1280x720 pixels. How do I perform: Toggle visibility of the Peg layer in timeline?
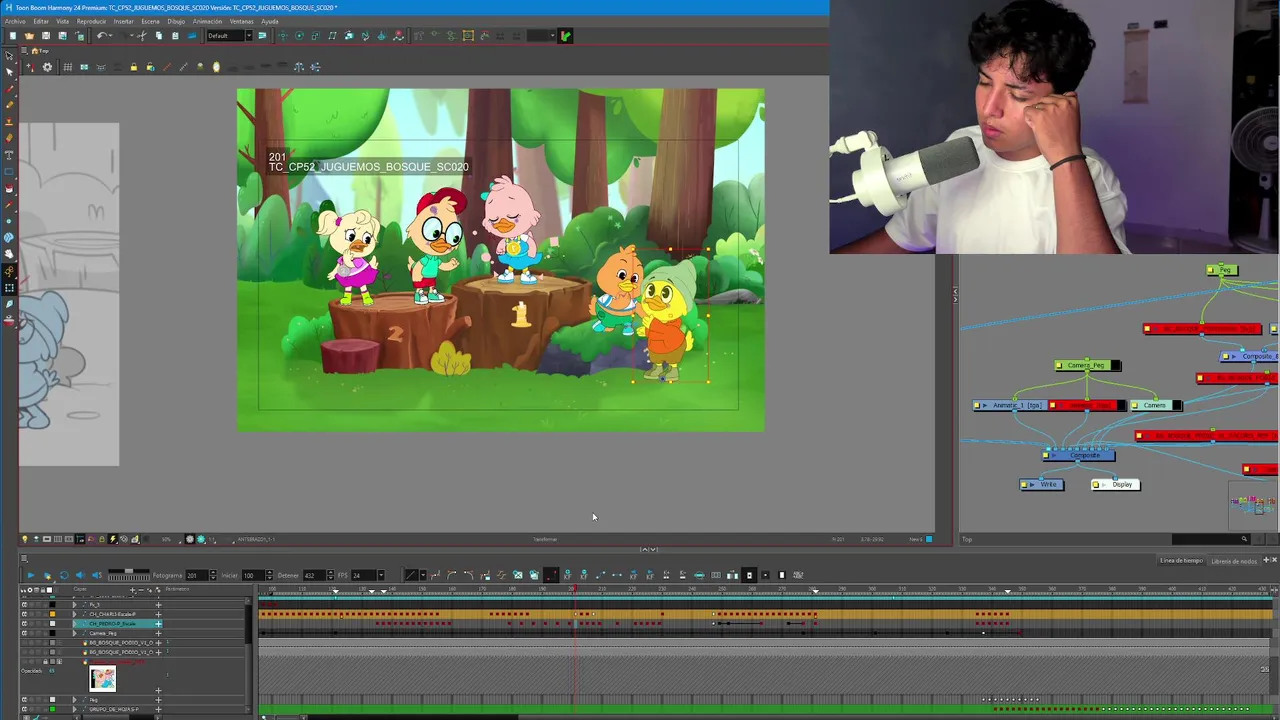pyautogui.click(x=24, y=700)
